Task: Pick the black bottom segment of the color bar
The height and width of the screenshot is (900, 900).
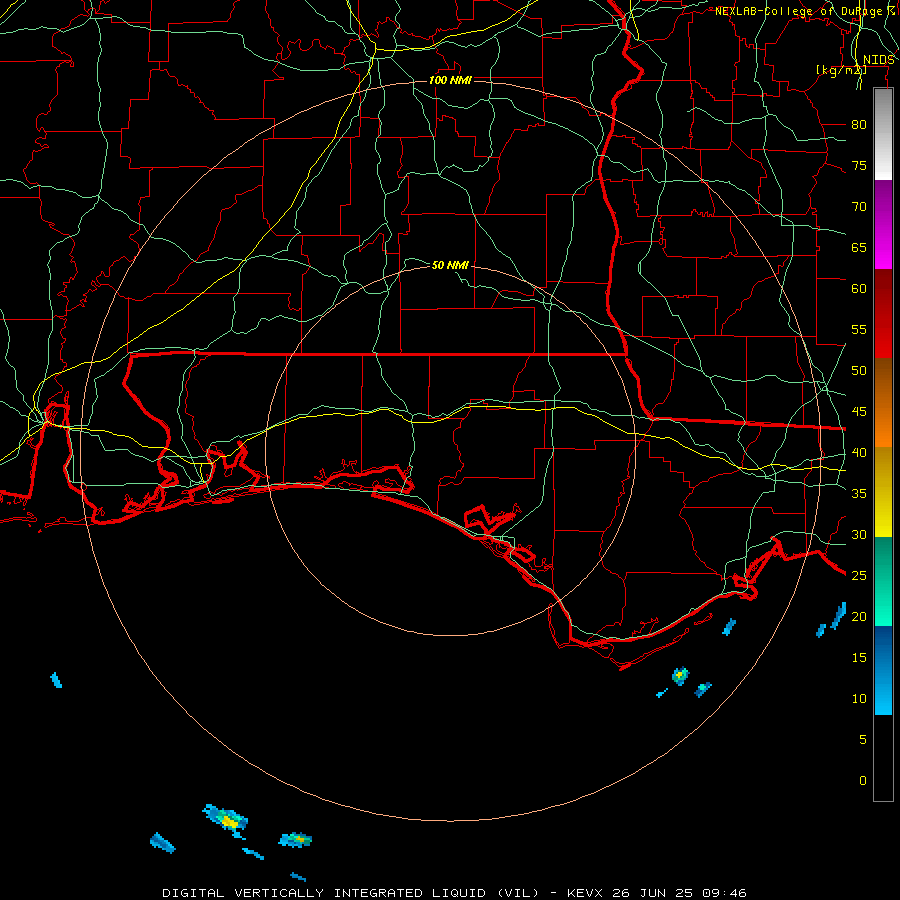Action: point(883,758)
